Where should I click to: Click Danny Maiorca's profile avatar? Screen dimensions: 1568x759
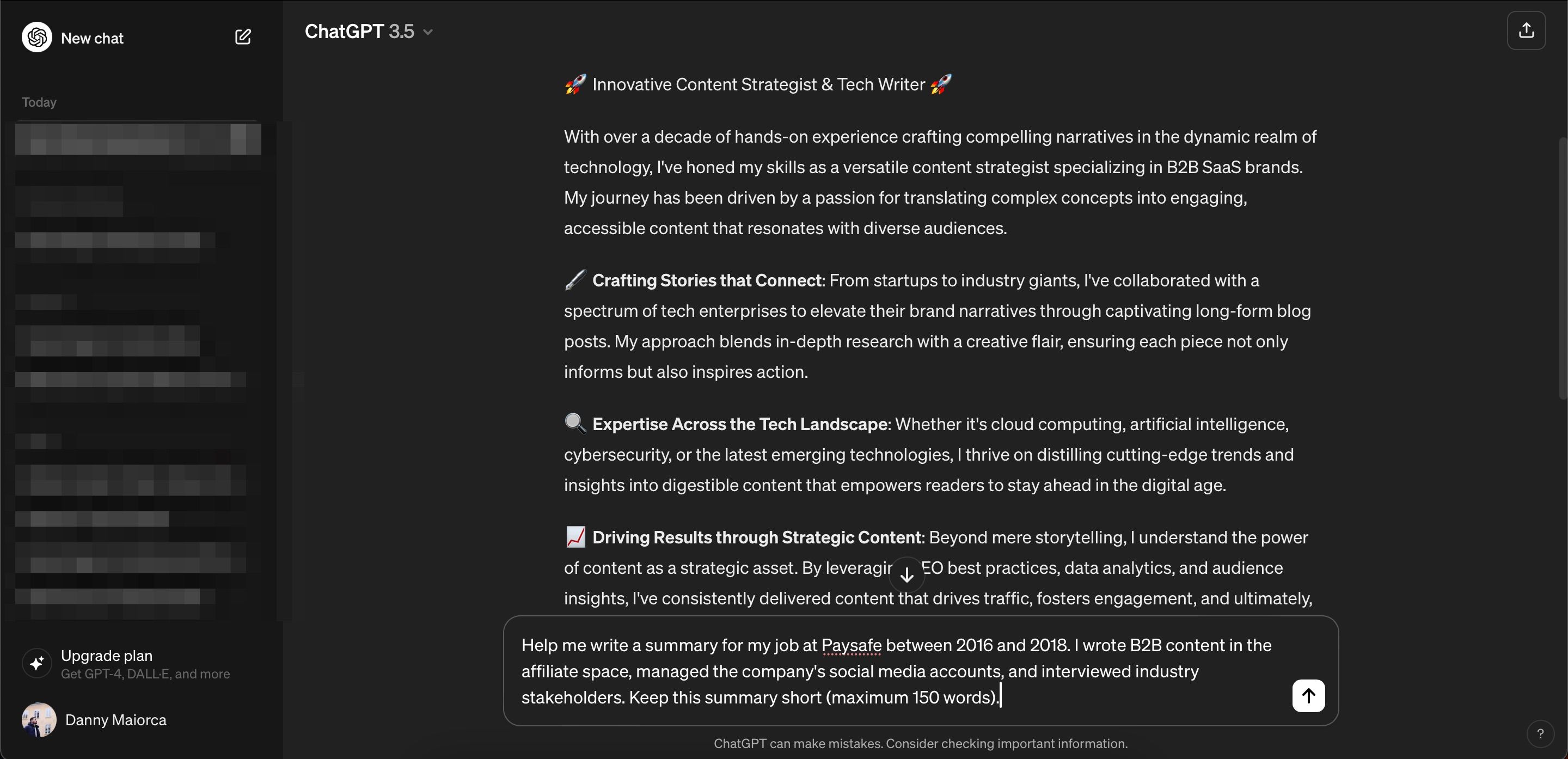point(39,720)
